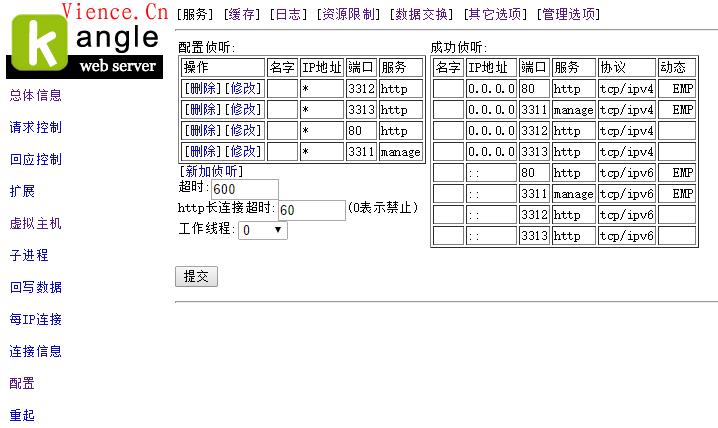Click the 超时 input field
The image size is (718, 428).
click(x=244, y=190)
